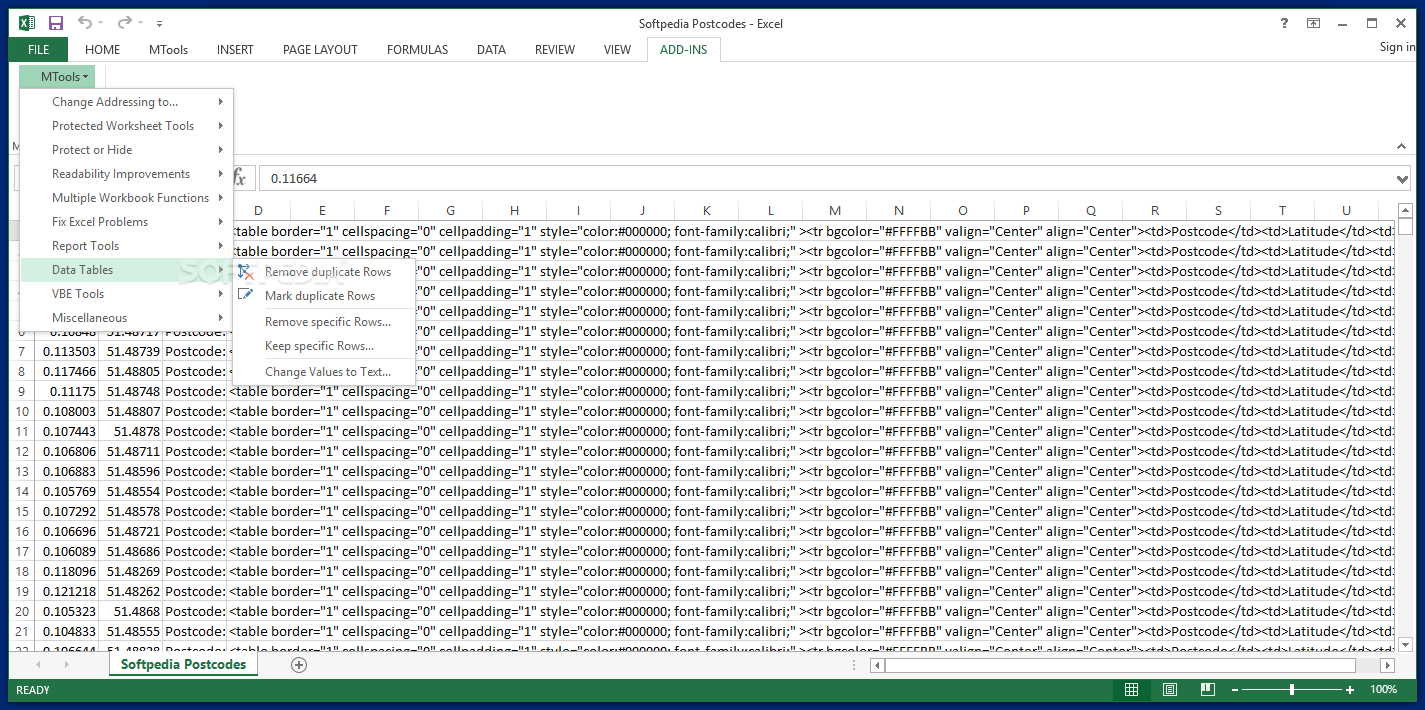Viewport: 1425px width, 710px height.
Task: Switch to the REVIEW ribbon tab
Action: (x=555, y=50)
